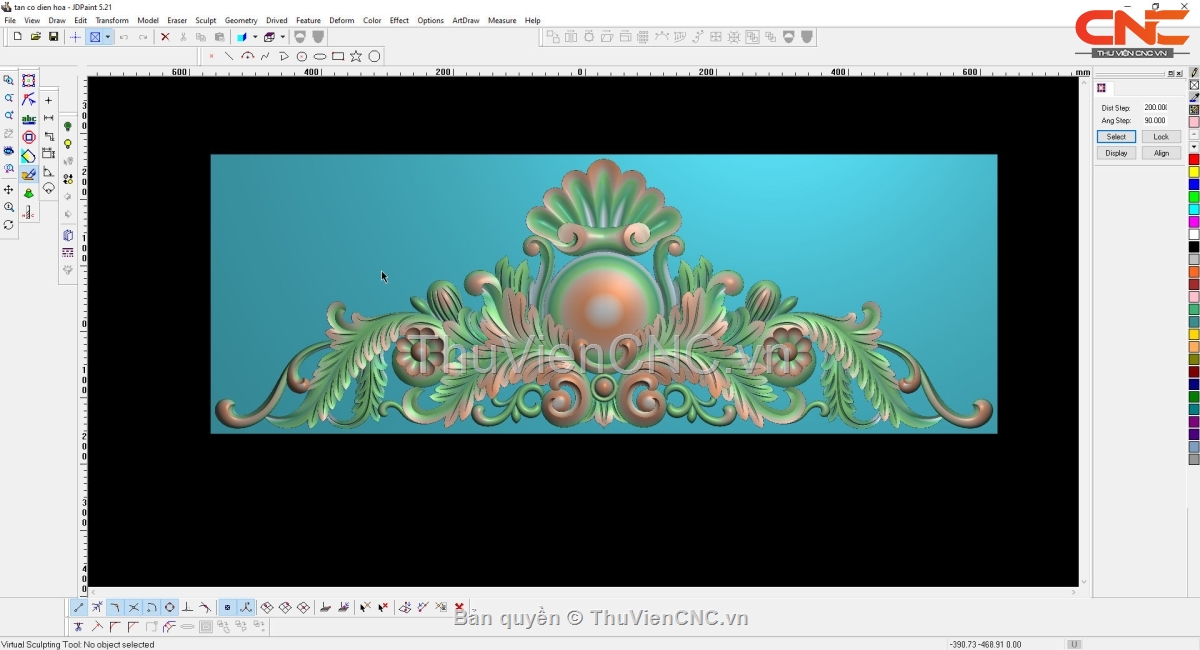Open the Sculpt menu
Image resolution: width=1200 pixels, height=650 pixels.
[x=206, y=20]
